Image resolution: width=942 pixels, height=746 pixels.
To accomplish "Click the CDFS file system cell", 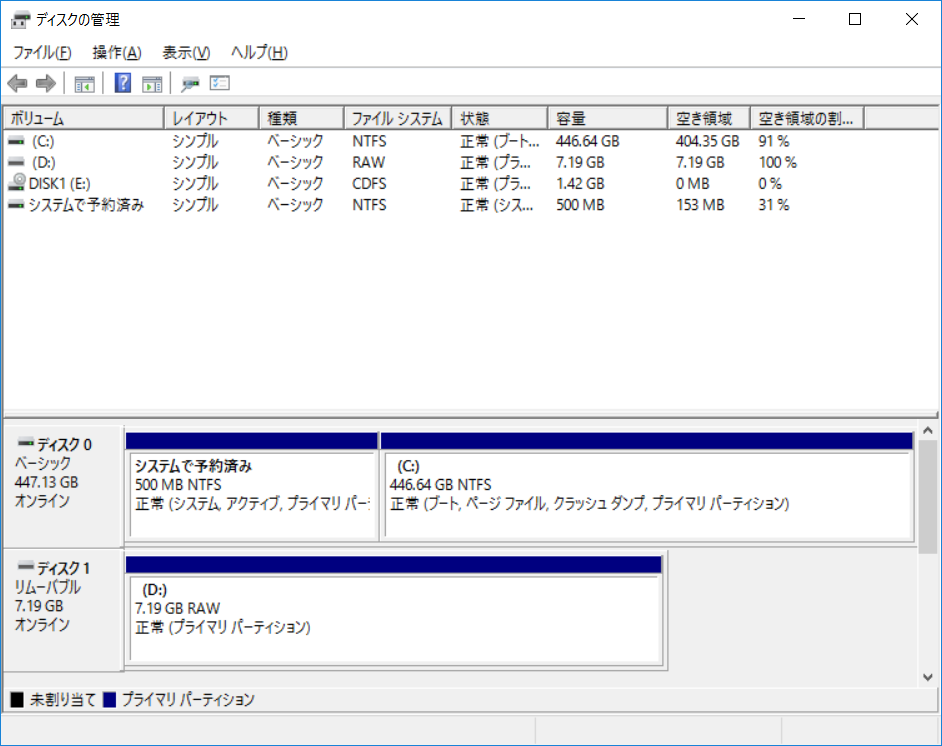I will pos(369,184).
